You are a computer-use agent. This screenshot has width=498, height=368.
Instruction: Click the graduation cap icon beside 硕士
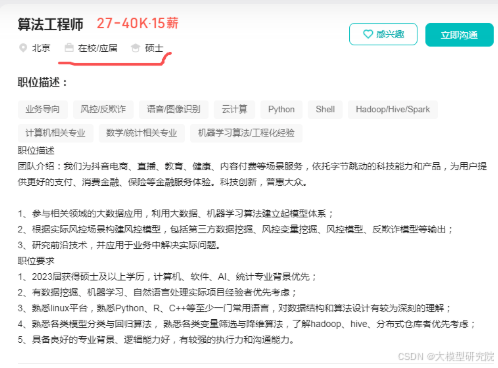point(135,48)
